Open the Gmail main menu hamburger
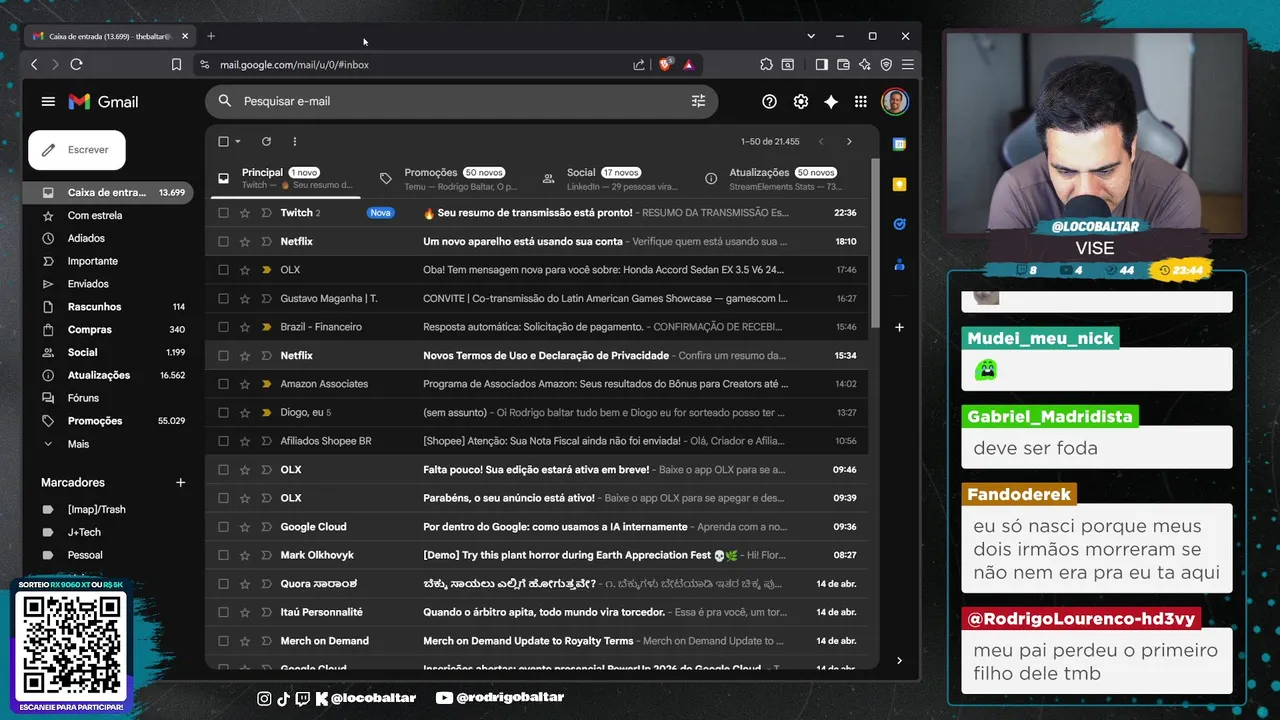Image resolution: width=1280 pixels, height=720 pixels. [48, 101]
